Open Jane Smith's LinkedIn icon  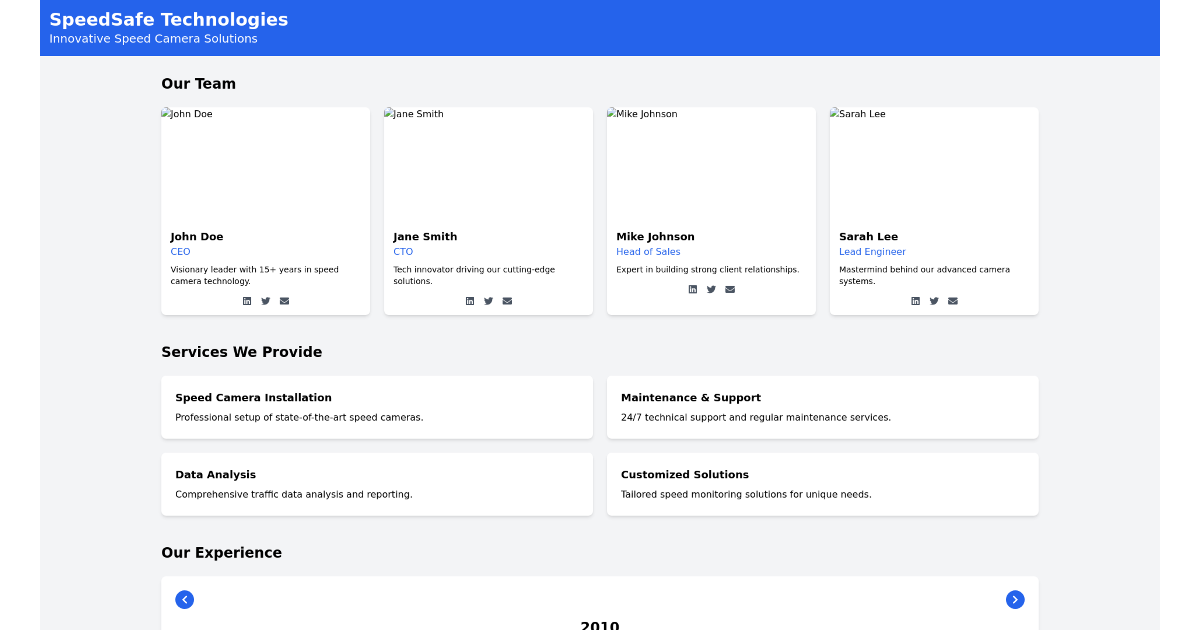470,300
